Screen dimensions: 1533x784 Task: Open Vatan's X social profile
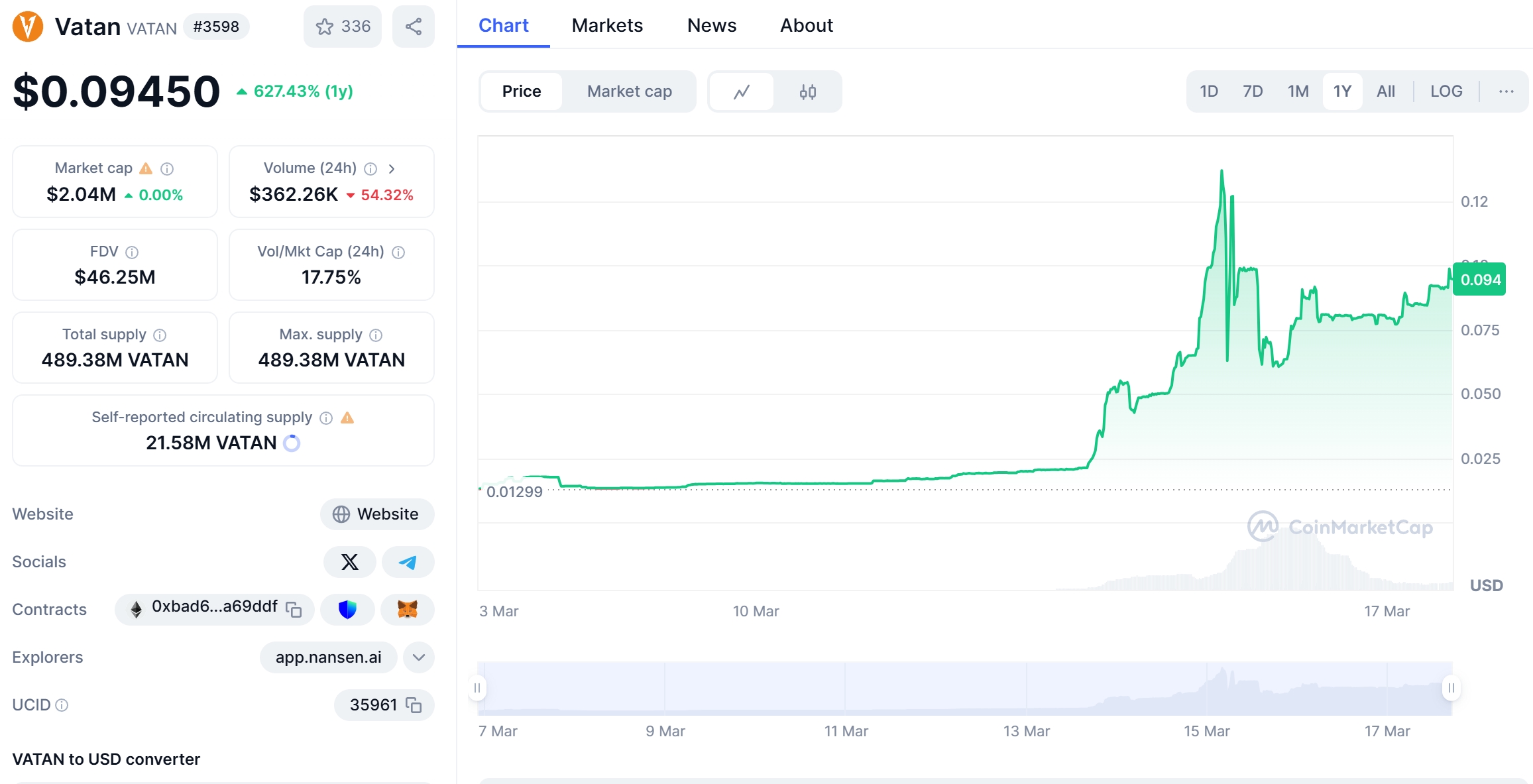pos(349,562)
